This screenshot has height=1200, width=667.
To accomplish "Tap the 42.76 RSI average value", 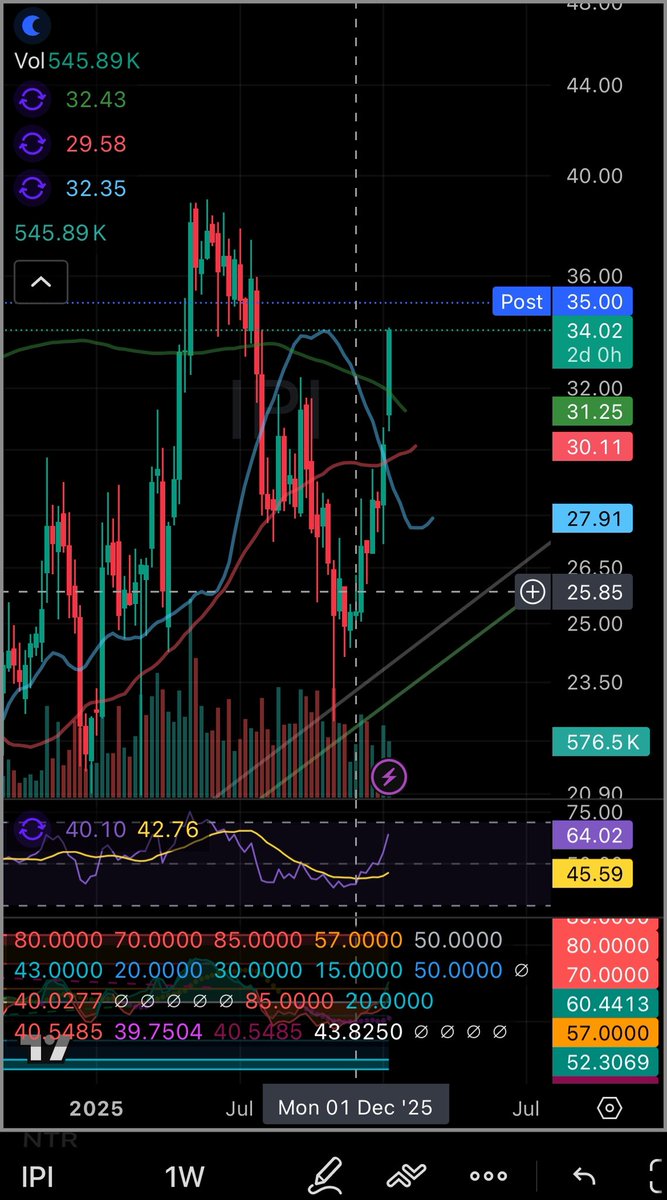I will point(169,829).
